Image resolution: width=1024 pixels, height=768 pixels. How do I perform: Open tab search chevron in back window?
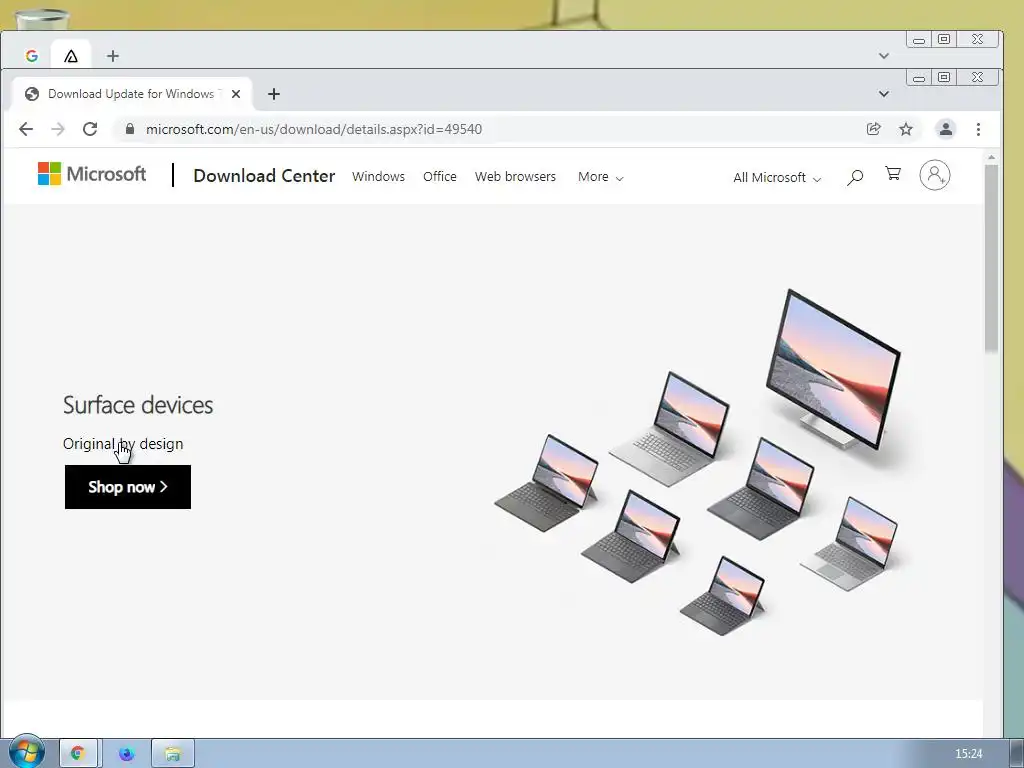884,56
